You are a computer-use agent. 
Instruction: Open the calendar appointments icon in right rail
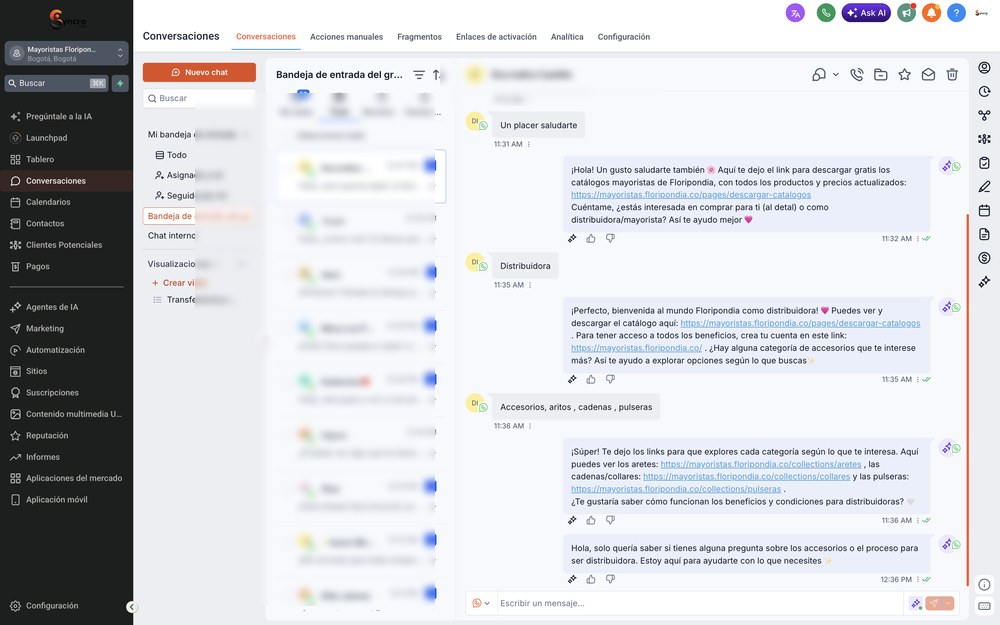[x=984, y=210]
